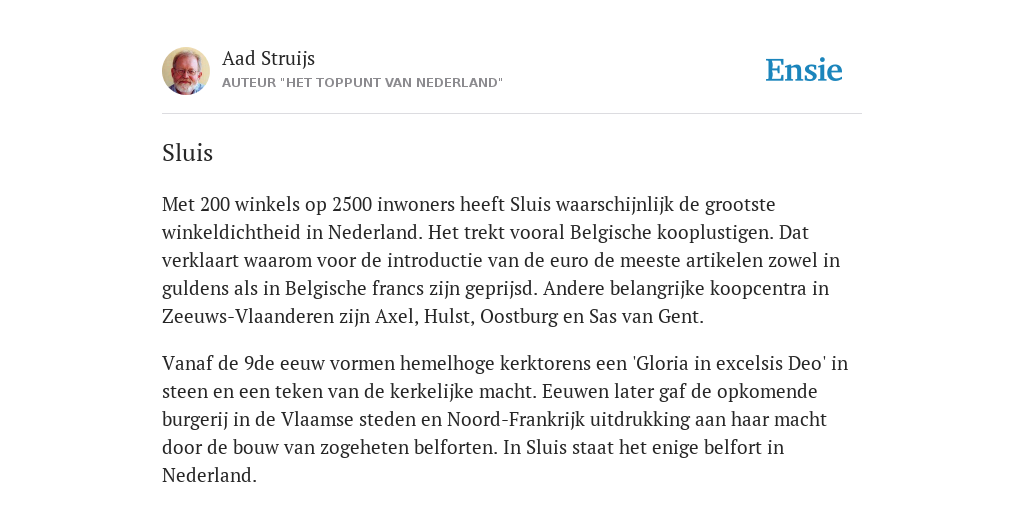
Task: Select the author name Aad Struijs
Action: (268, 58)
